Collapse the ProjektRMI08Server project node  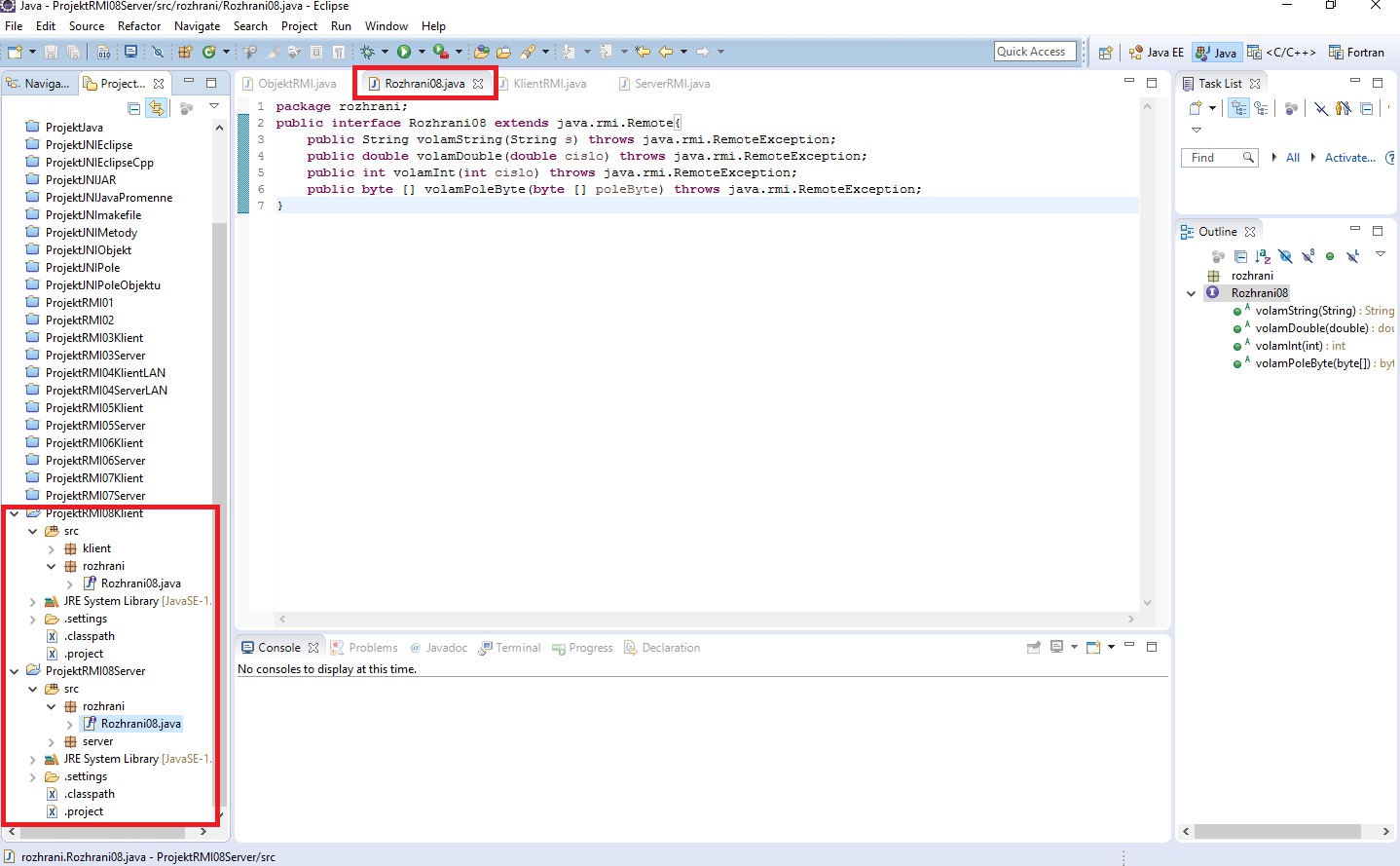[15, 671]
